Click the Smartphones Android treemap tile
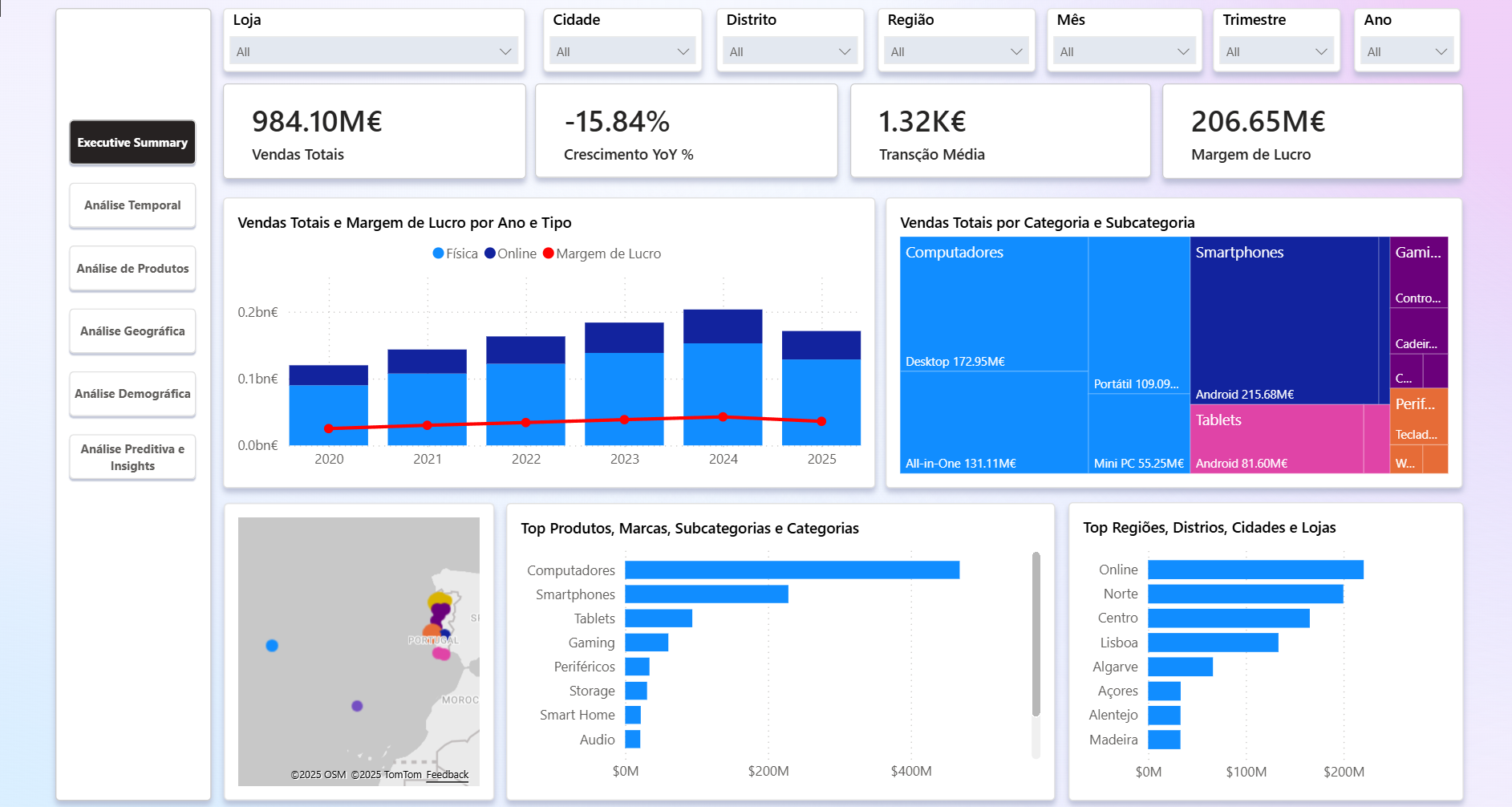 click(1283, 321)
